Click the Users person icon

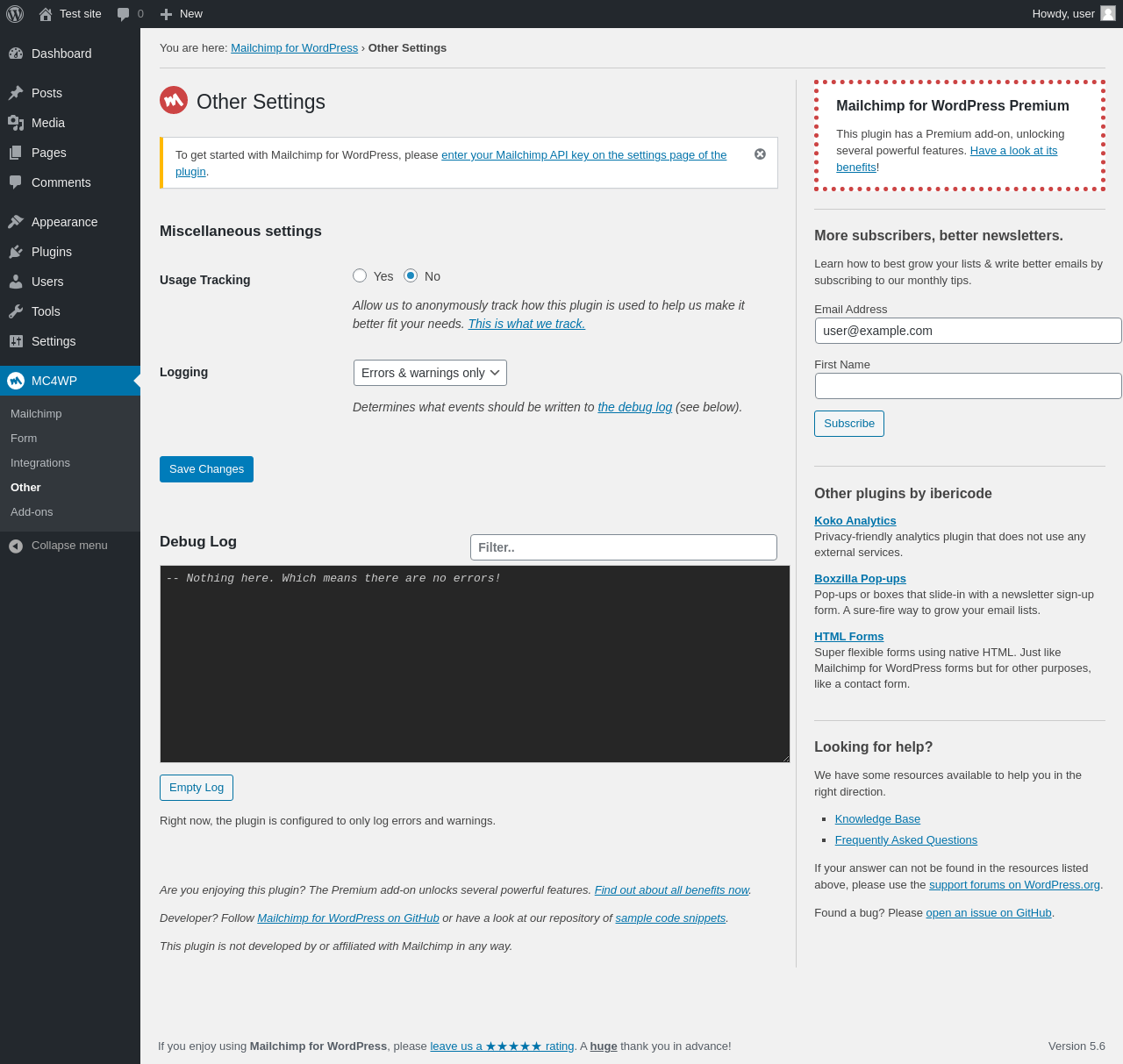[16, 282]
